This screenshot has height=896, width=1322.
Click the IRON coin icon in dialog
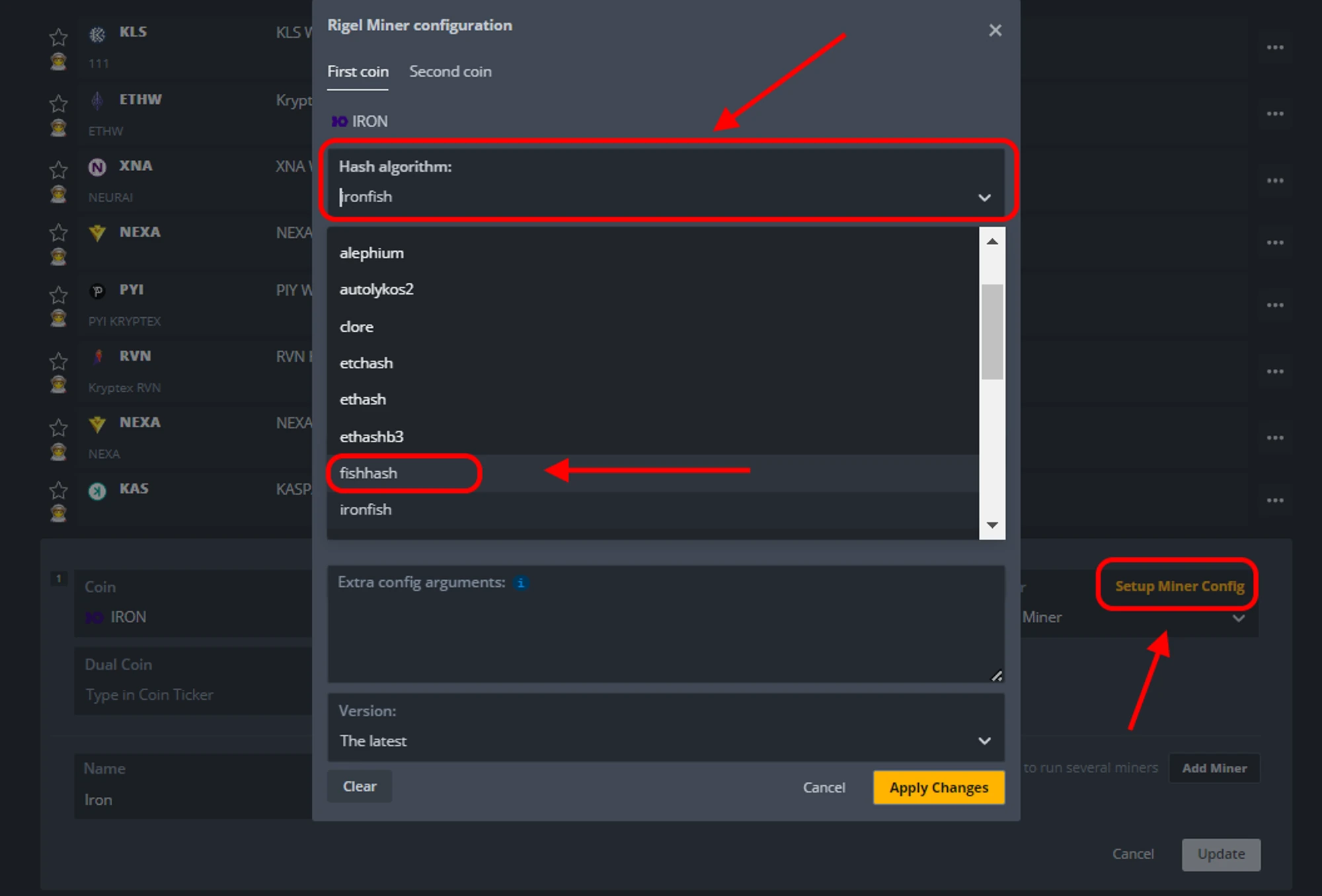point(339,122)
